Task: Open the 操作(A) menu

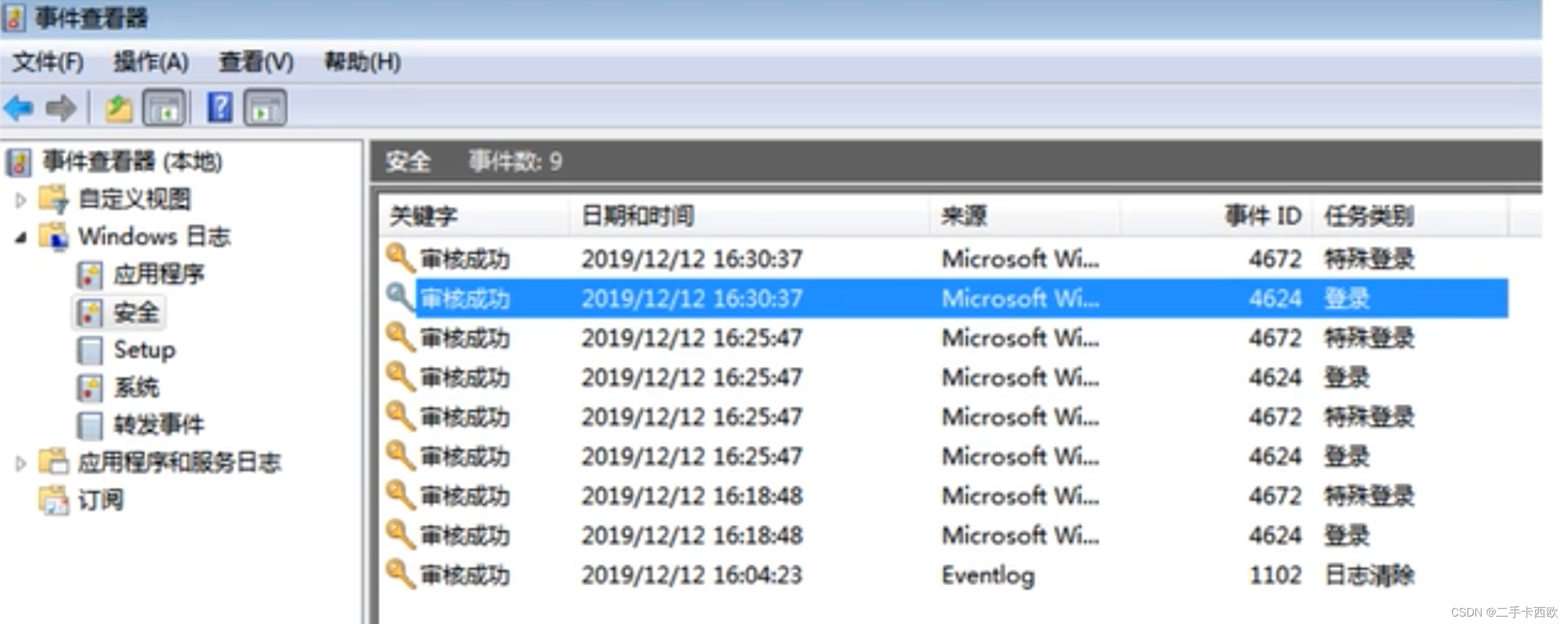Action: coord(151,62)
